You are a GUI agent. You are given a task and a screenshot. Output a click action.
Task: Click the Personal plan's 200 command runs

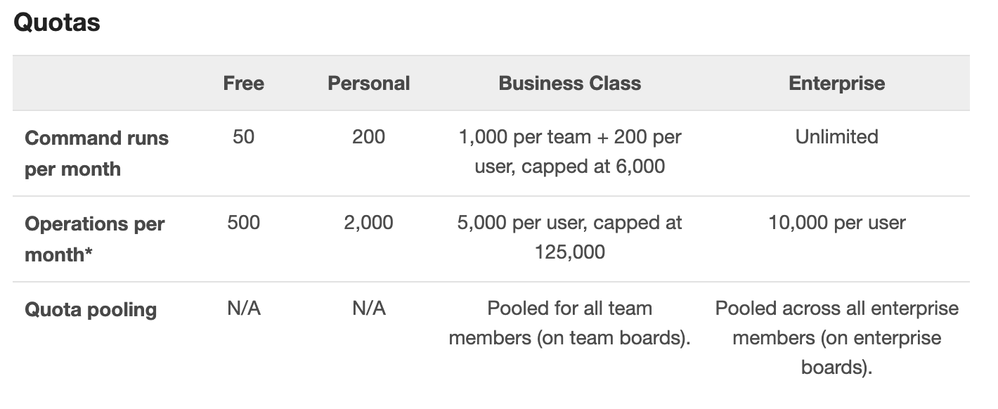coord(369,137)
